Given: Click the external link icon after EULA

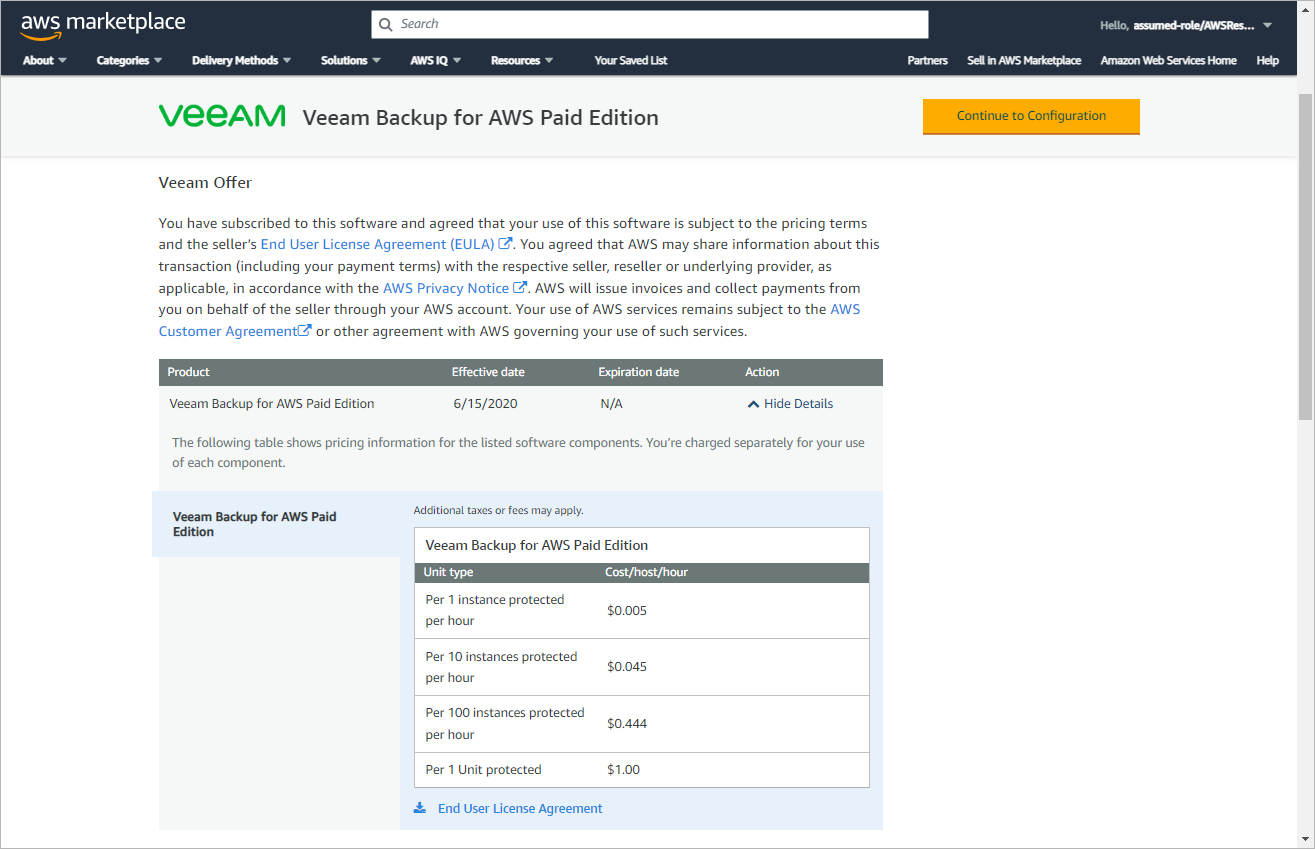Looking at the screenshot, I should pyautogui.click(x=506, y=244).
